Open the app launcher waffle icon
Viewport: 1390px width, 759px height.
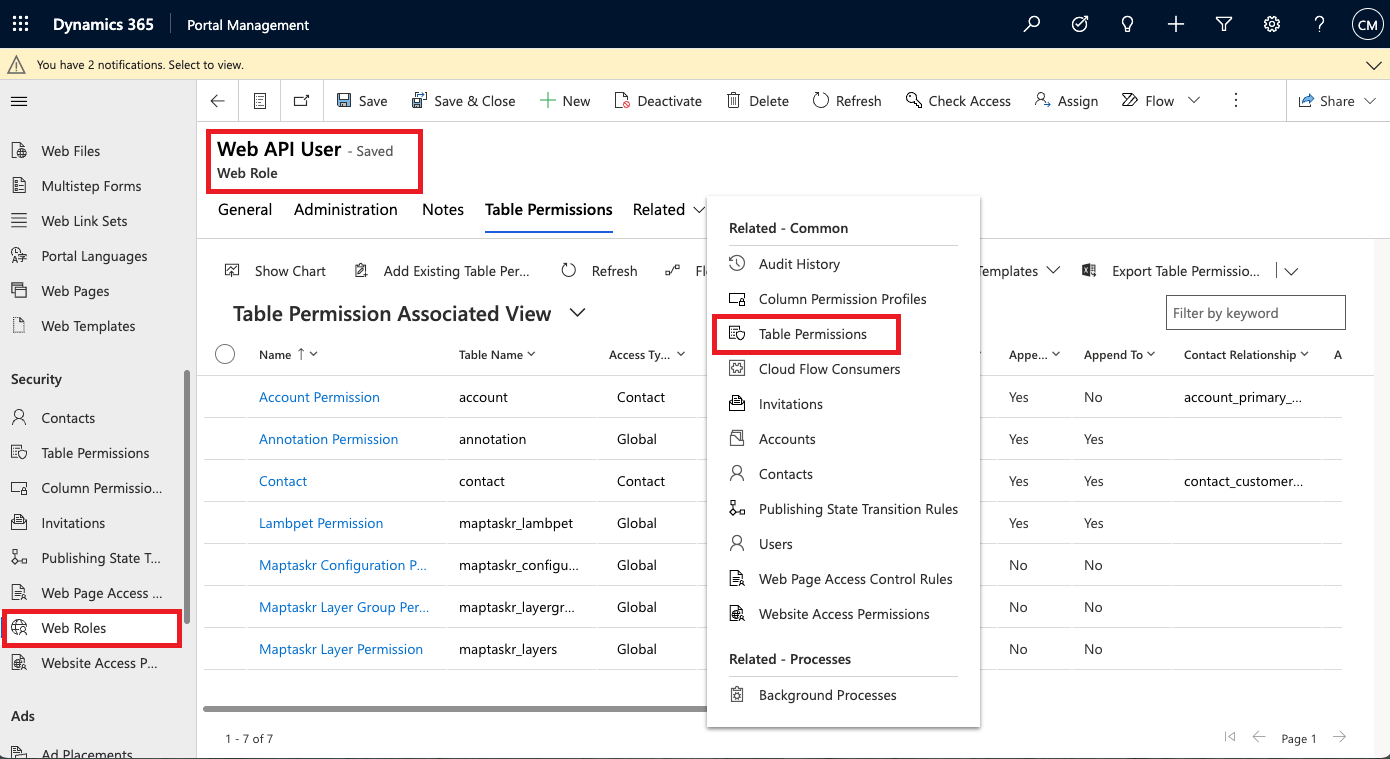[20, 24]
